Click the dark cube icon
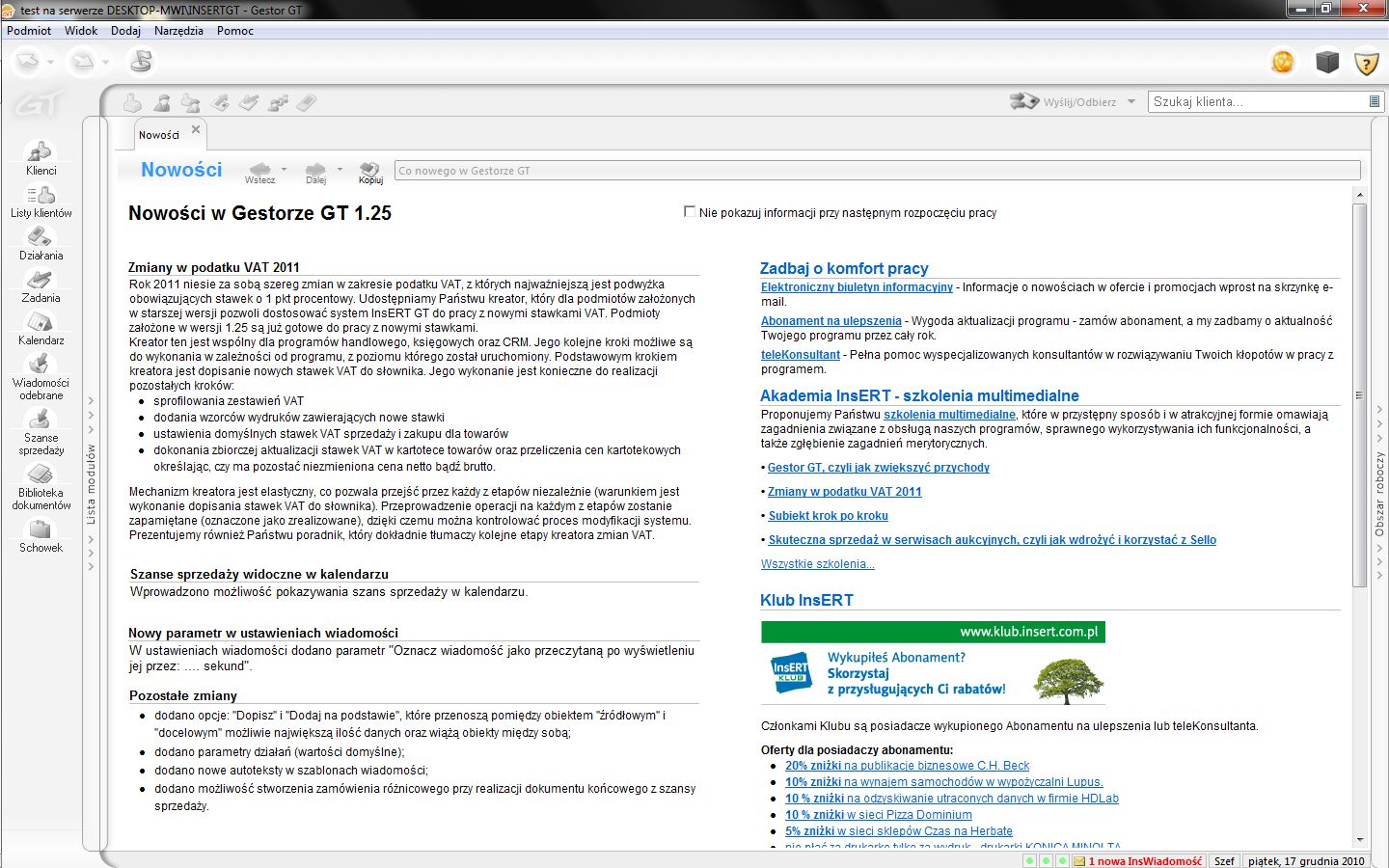 click(x=1327, y=62)
